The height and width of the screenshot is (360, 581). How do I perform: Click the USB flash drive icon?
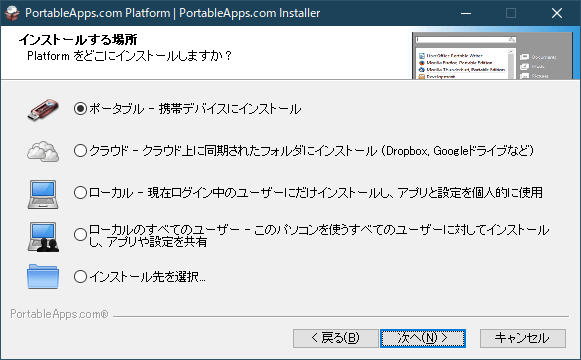[43, 110]
